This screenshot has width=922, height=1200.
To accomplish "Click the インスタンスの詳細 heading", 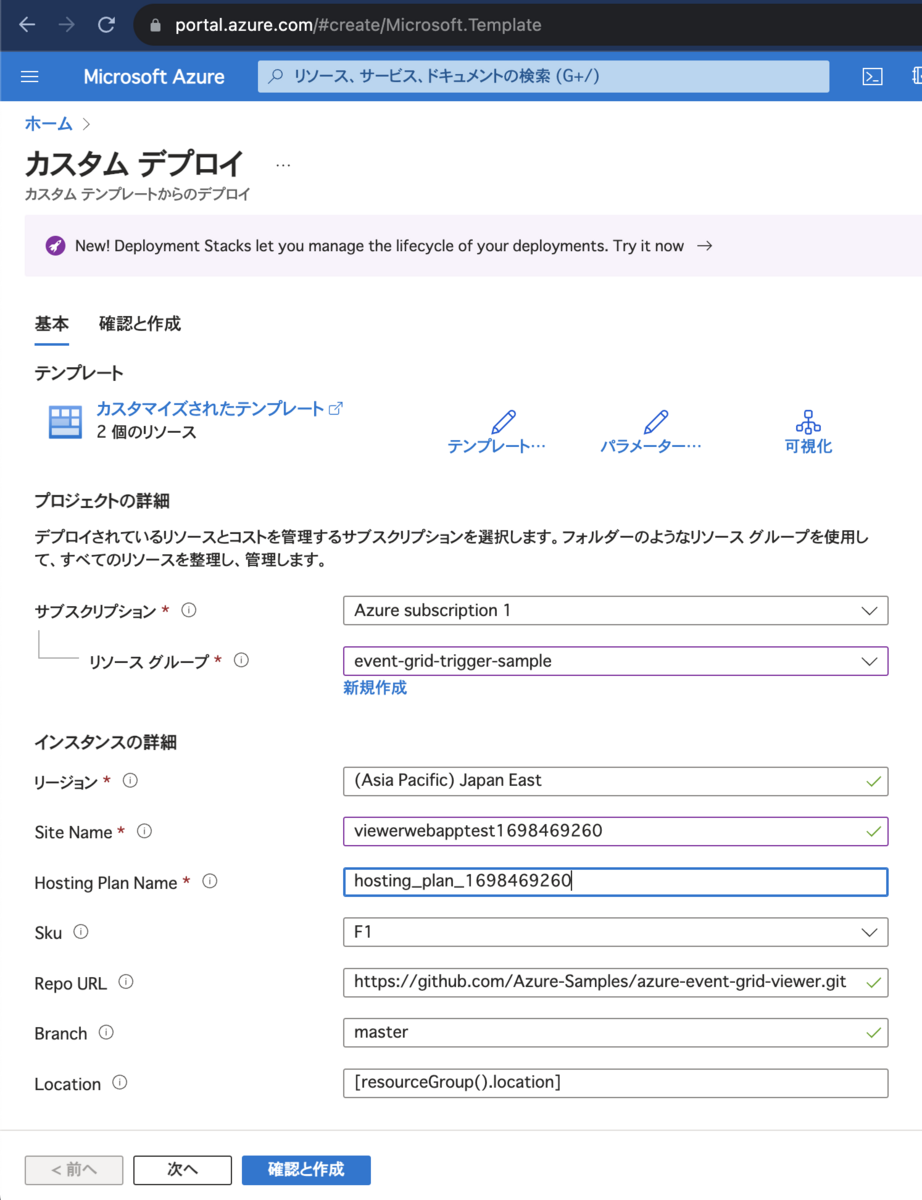I will coord(105,742).
